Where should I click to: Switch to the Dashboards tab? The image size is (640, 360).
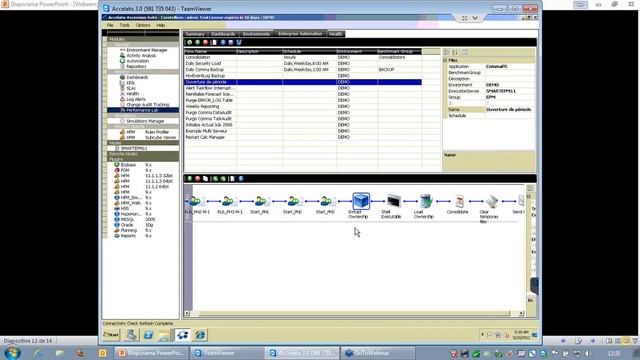click(223, 34)
